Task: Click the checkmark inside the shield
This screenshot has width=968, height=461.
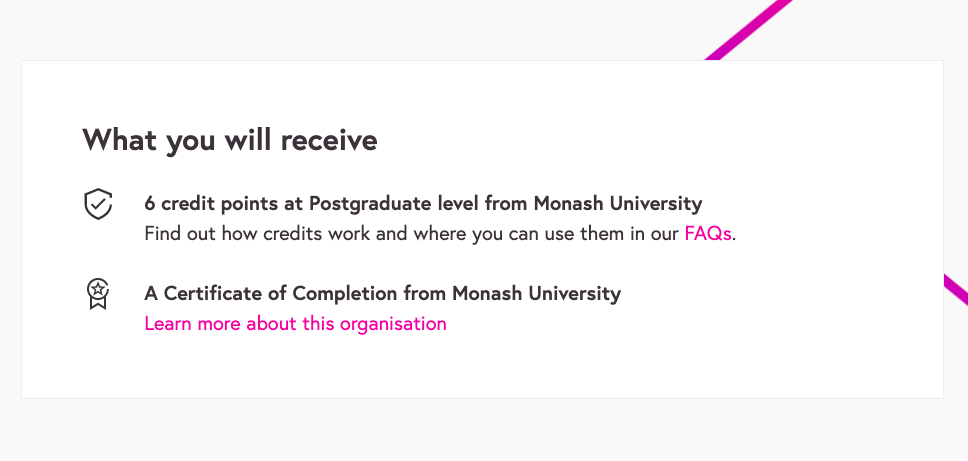Action: tap(97, 205)
